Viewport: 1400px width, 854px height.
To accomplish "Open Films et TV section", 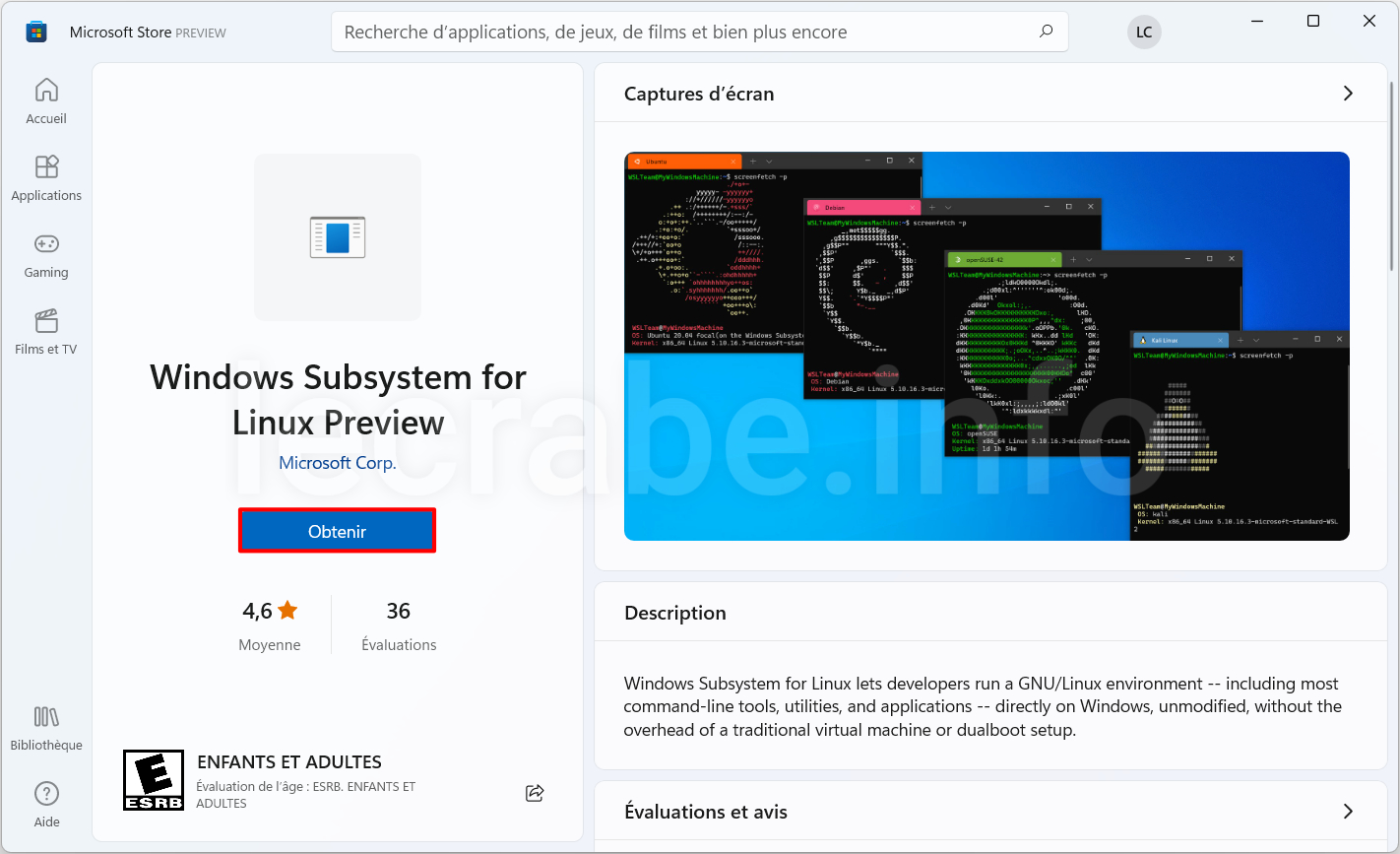I will click(46, 332).
